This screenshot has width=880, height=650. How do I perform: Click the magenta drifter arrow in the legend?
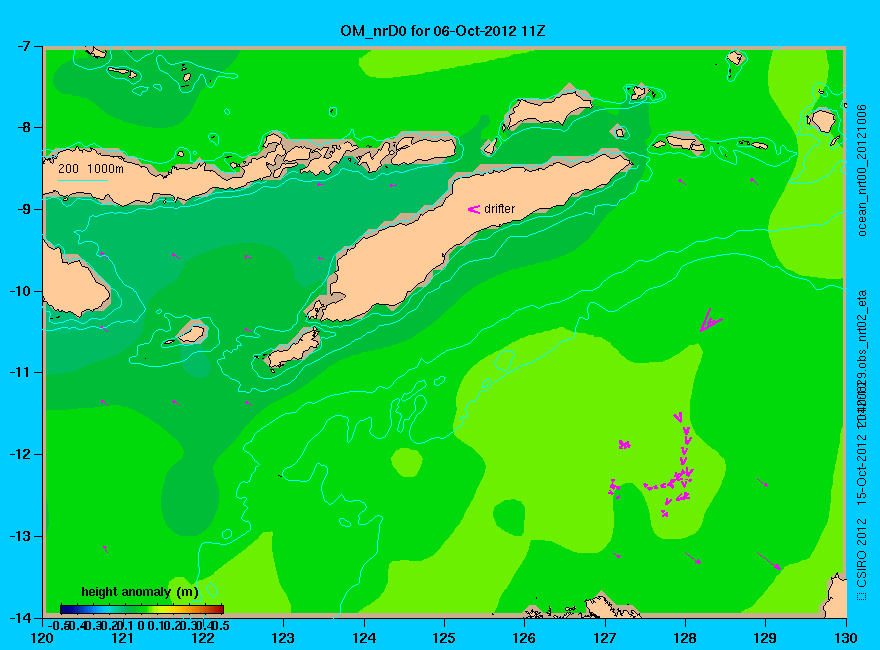click(x=474, y=209)
